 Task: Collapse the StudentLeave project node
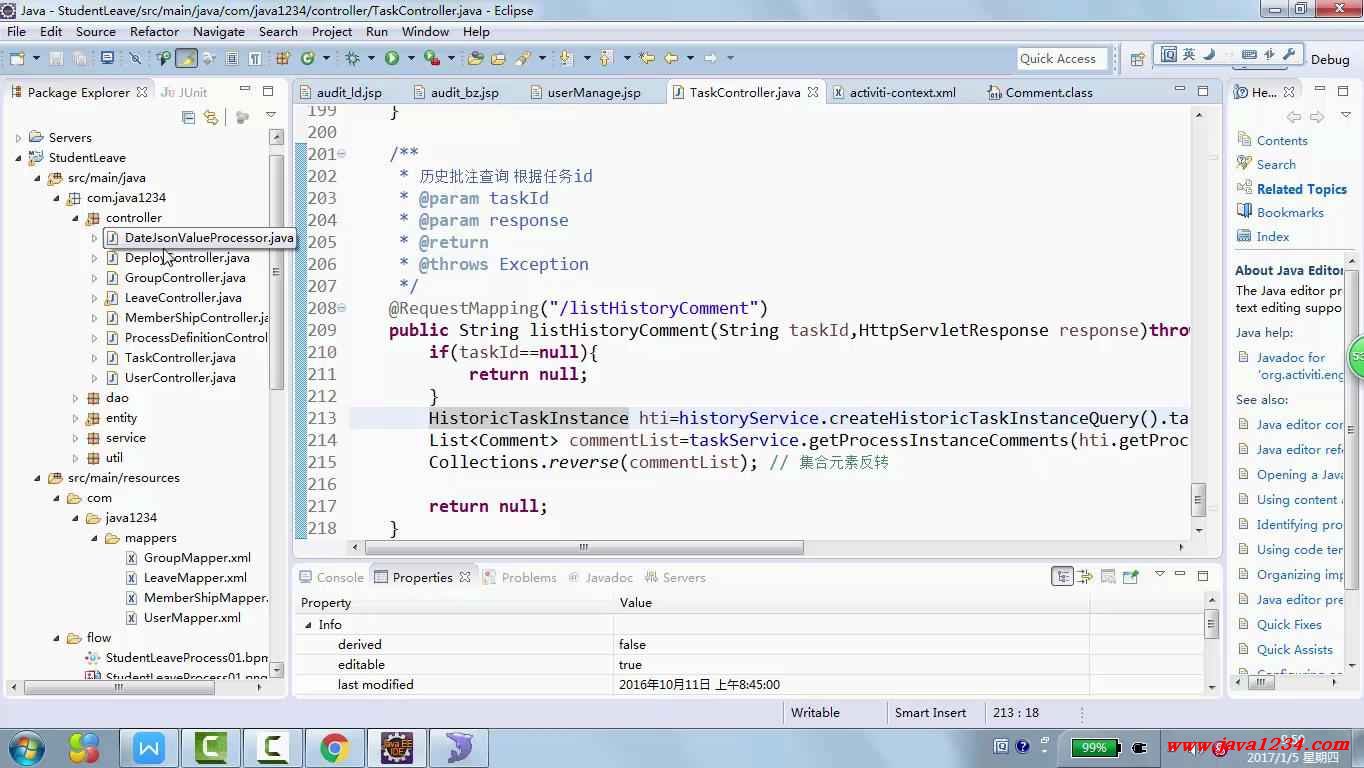coord(18,158)
